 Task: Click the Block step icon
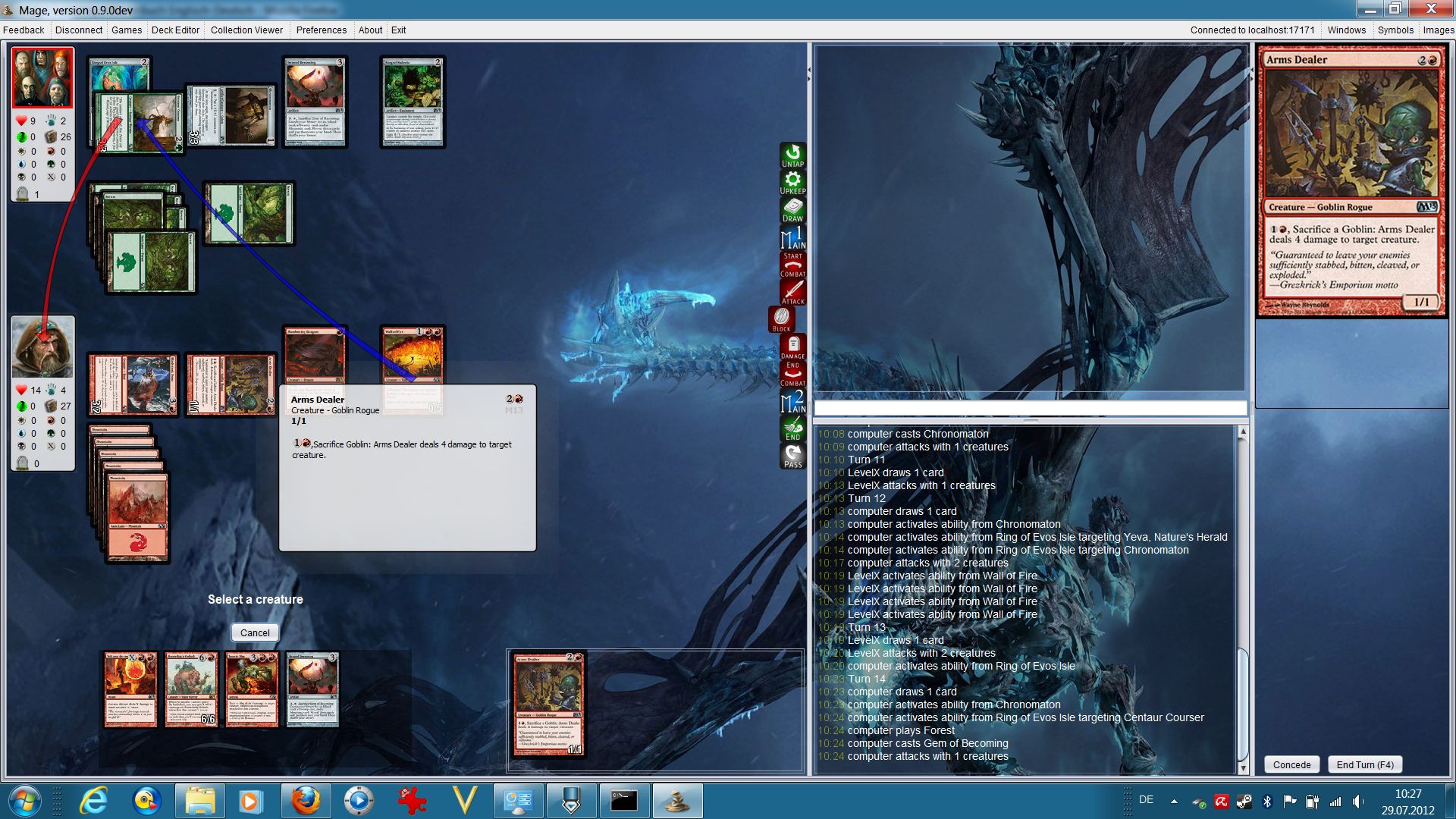[x=782, y=319]
